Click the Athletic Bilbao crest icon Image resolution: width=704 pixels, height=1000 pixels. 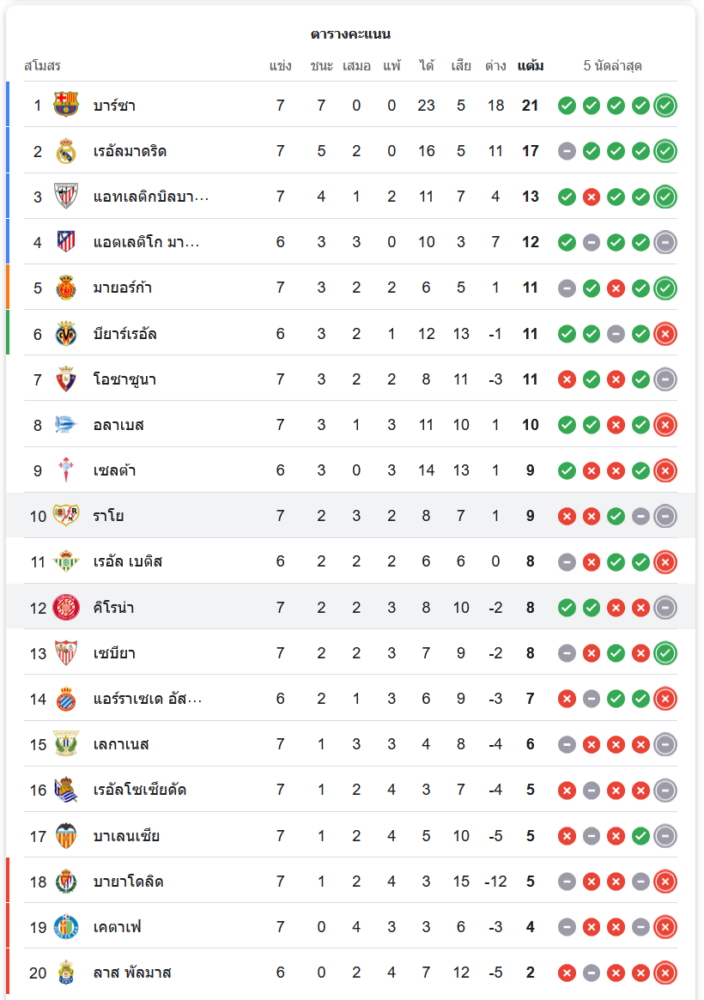coord(66,197)
